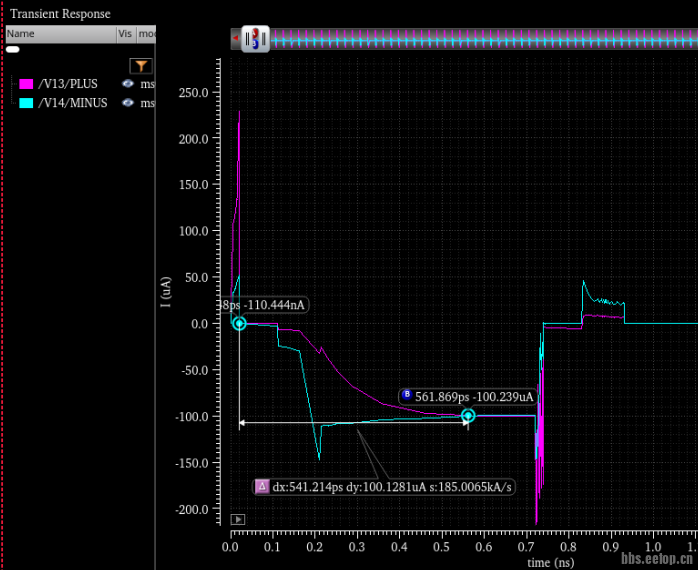Click the zoom scrollbar handle icon
The image size is (698, 570).
[x=255, y=40]
